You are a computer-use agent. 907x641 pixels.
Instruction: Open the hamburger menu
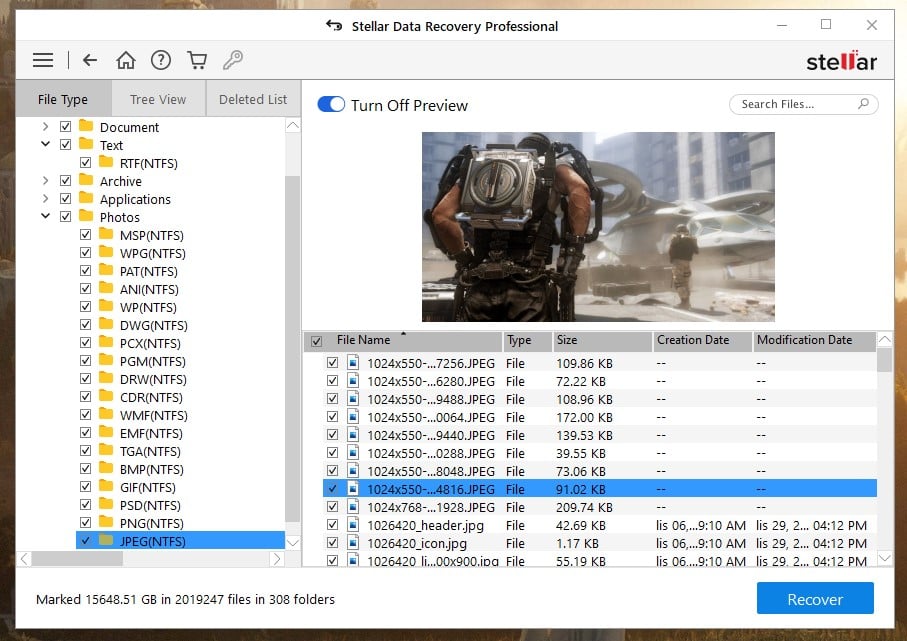pos(43,60)
